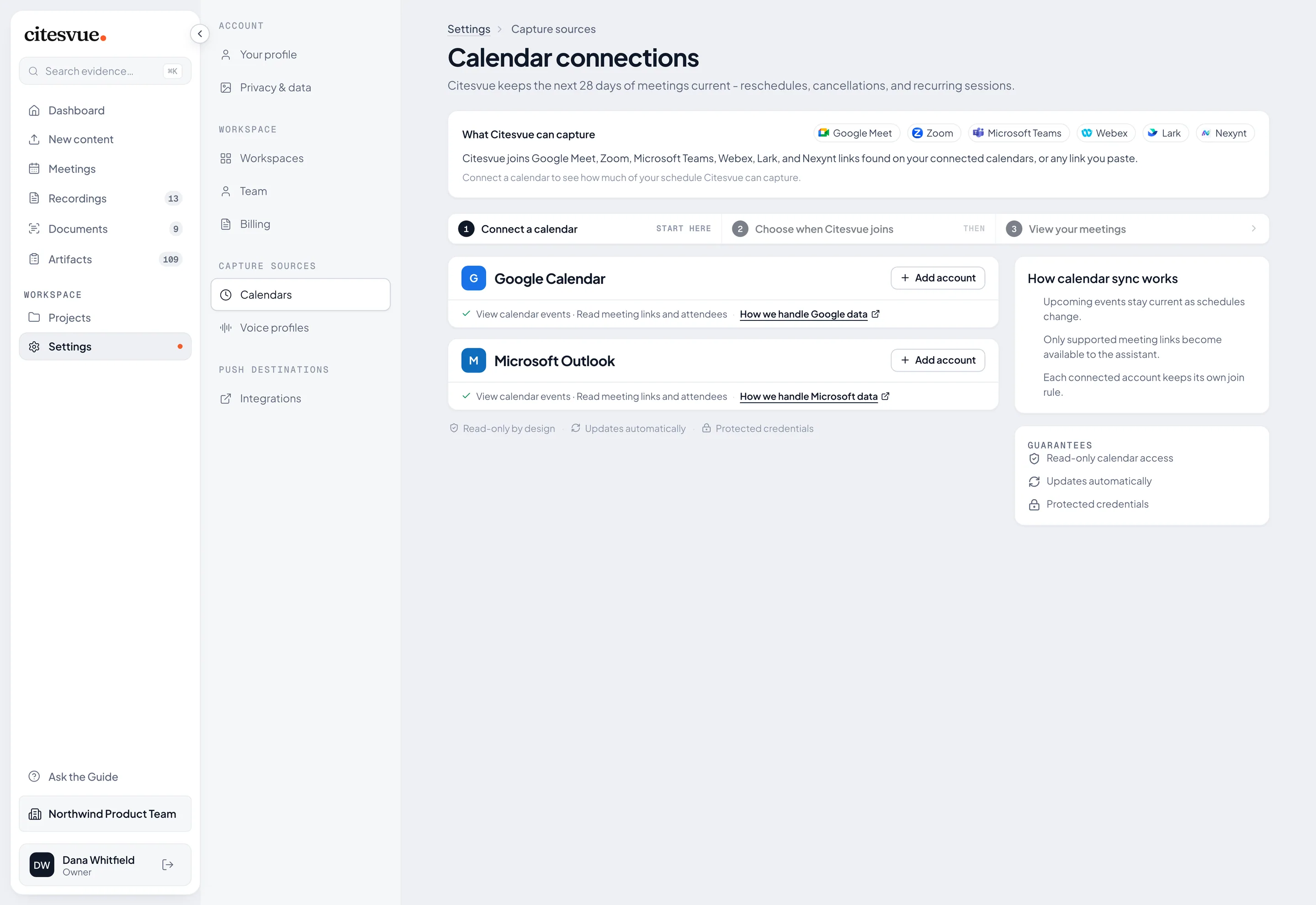Add a Microsoft Outlook account

[x=937, y=360]
